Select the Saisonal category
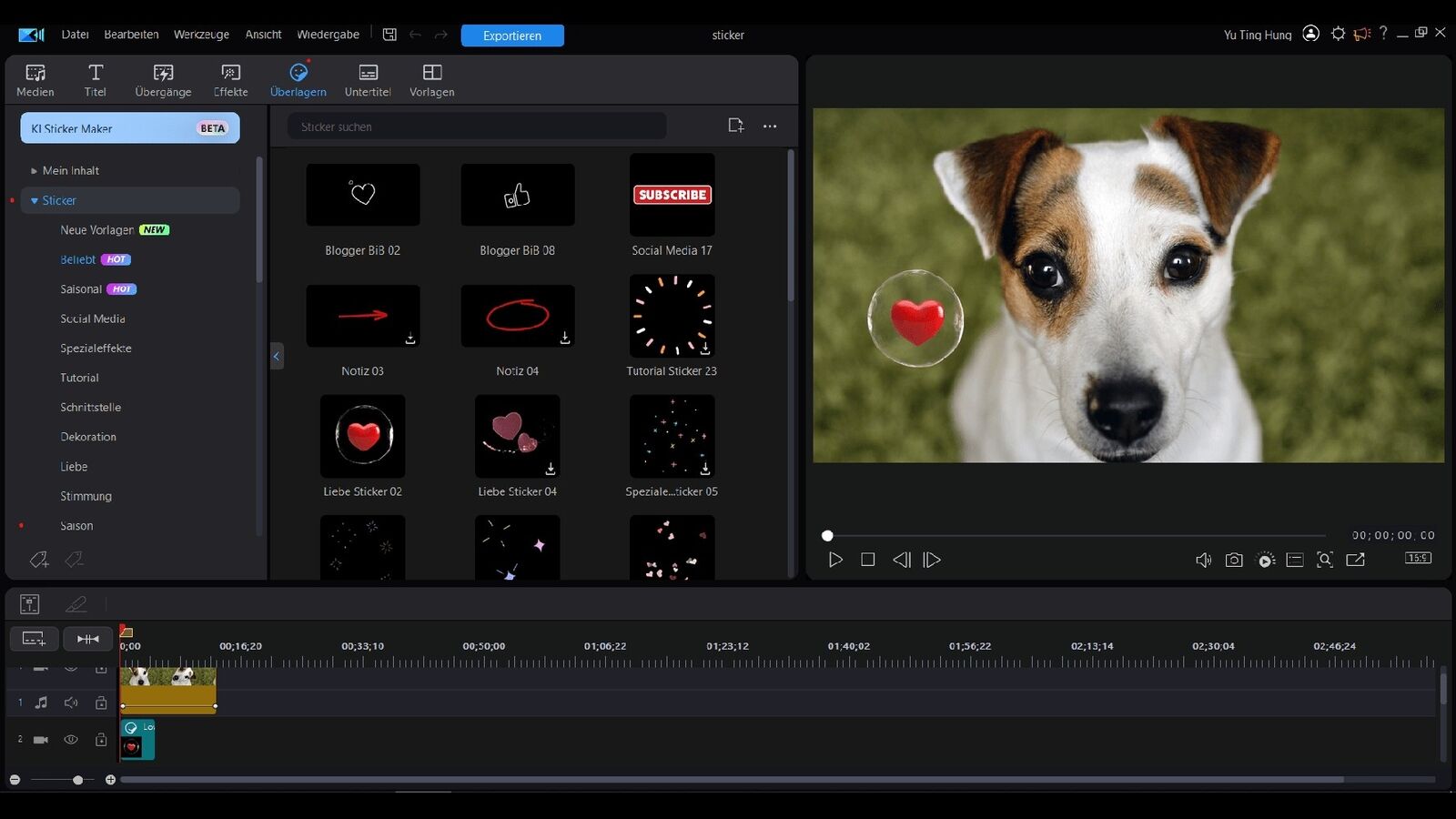 (x=81, y=289)
